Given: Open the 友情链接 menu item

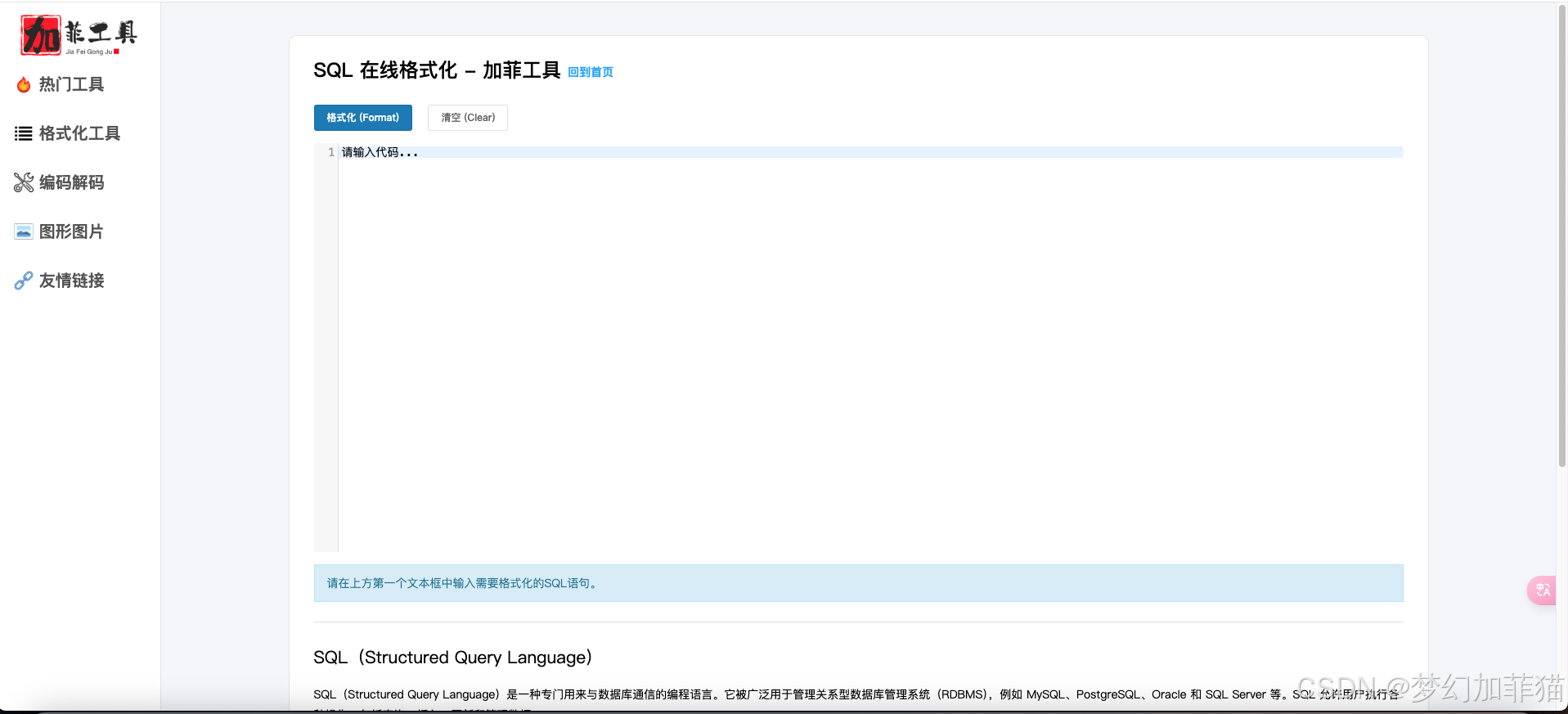Looking at the screenshot, I should tap(71, 281).
